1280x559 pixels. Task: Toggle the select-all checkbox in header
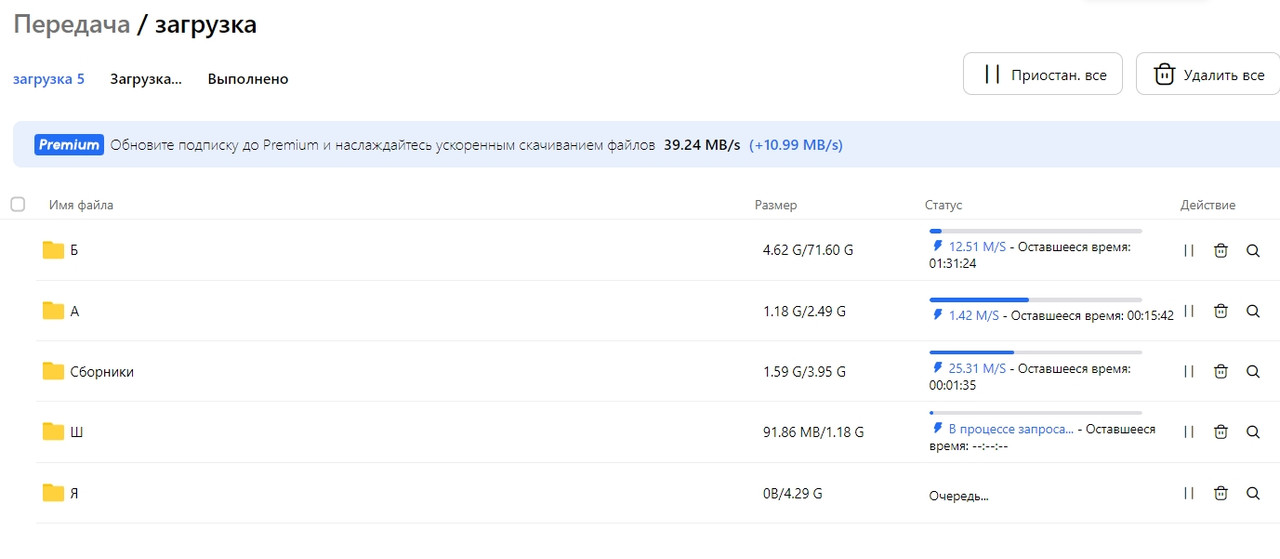pyautogui.click(x=18, y=204)
